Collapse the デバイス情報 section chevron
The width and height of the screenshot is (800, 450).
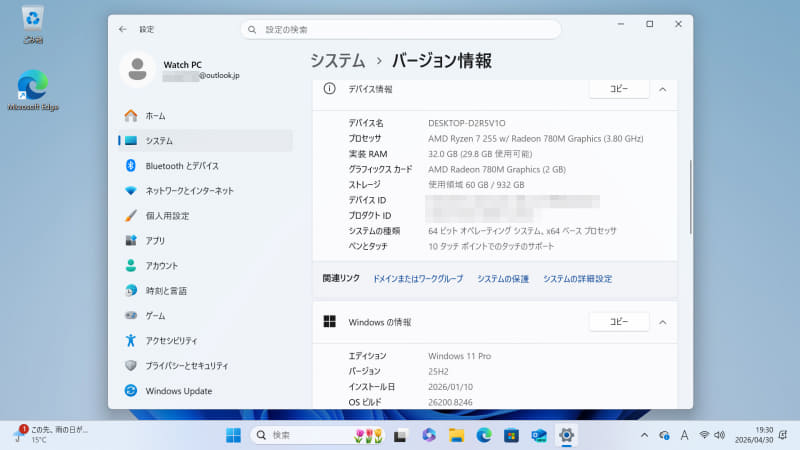(662, 89)
